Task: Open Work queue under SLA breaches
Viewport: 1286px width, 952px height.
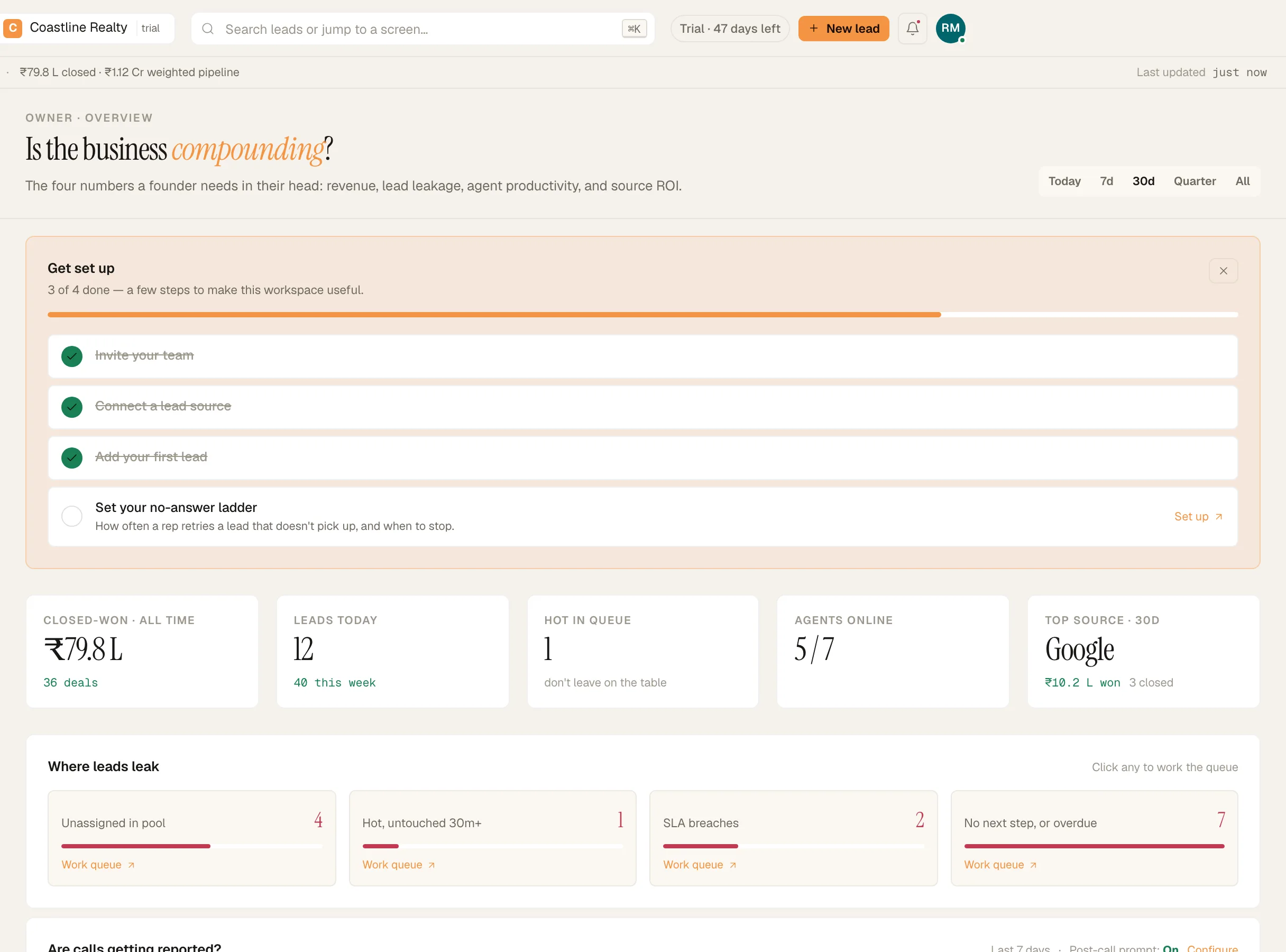Action: coord(700,865)
